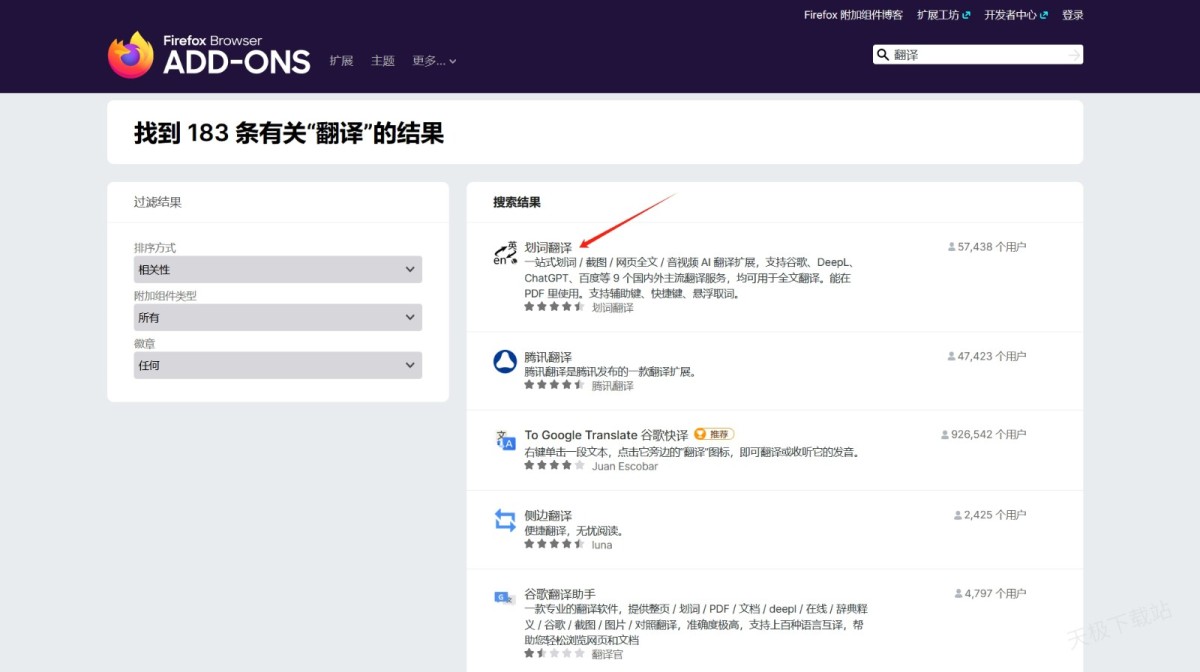This screenshot has width=1200, height=672.
Task: Click the 谷歌翻译助手 extension icon
Action: (x=504, y=598)
